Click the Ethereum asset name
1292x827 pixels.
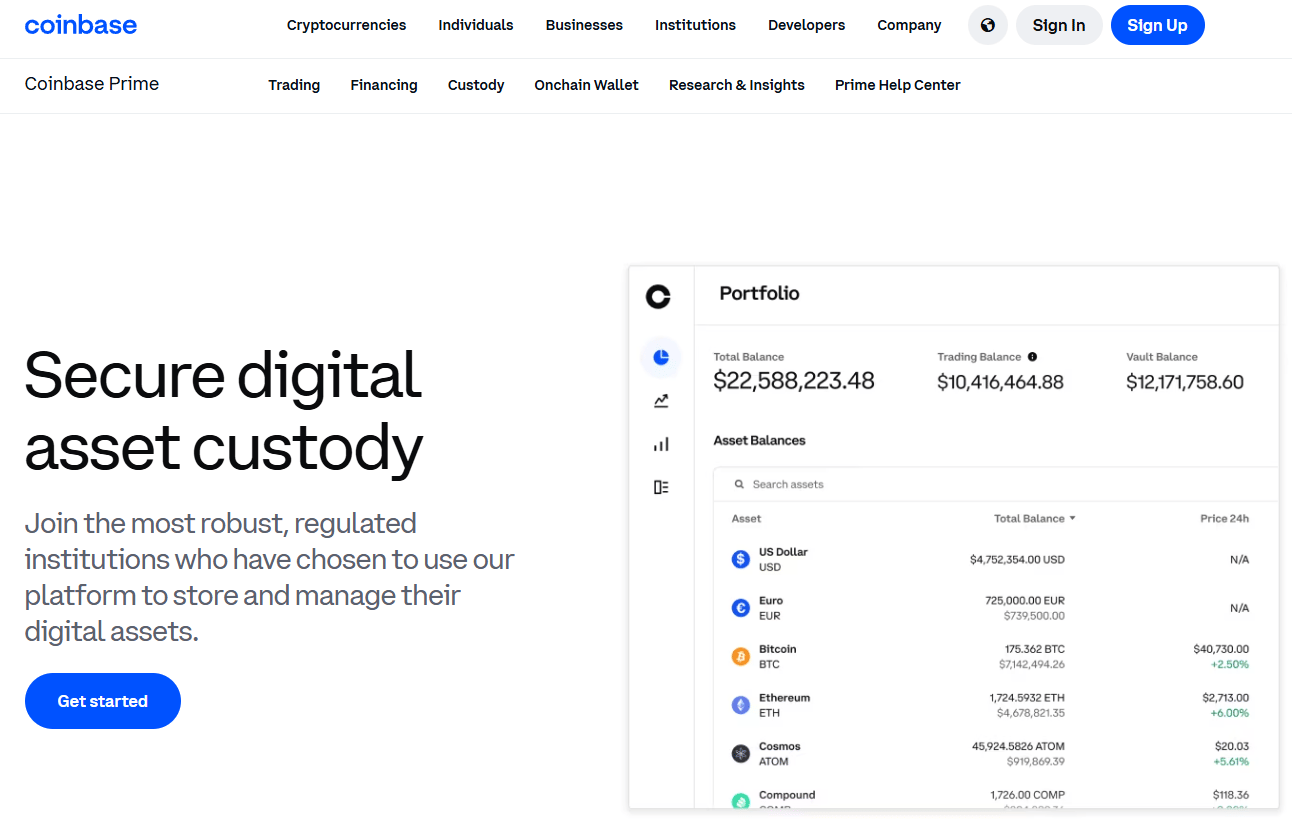pyautogui.click(x=785, y=698)
